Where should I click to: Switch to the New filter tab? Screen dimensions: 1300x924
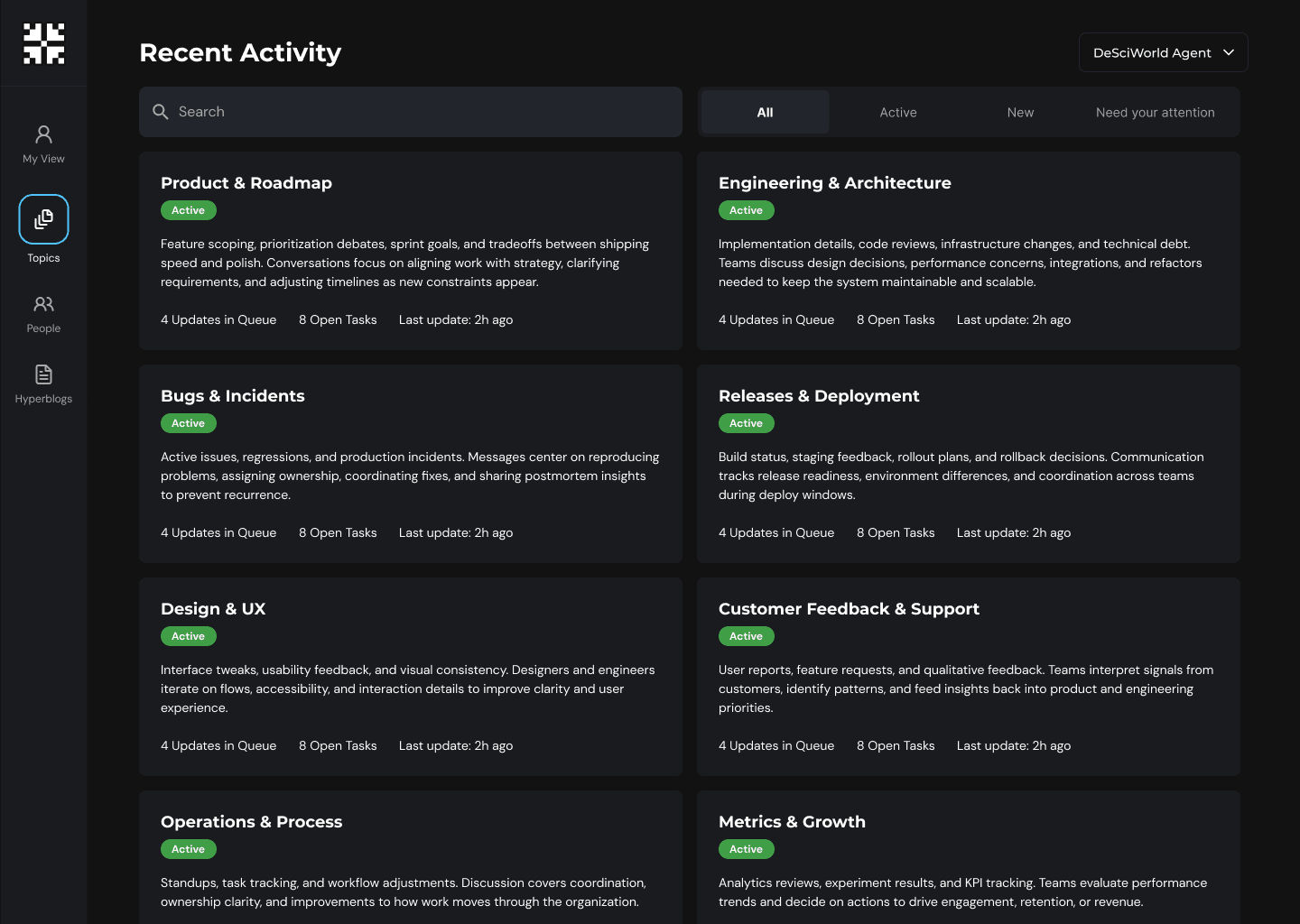coord(1020,112)
